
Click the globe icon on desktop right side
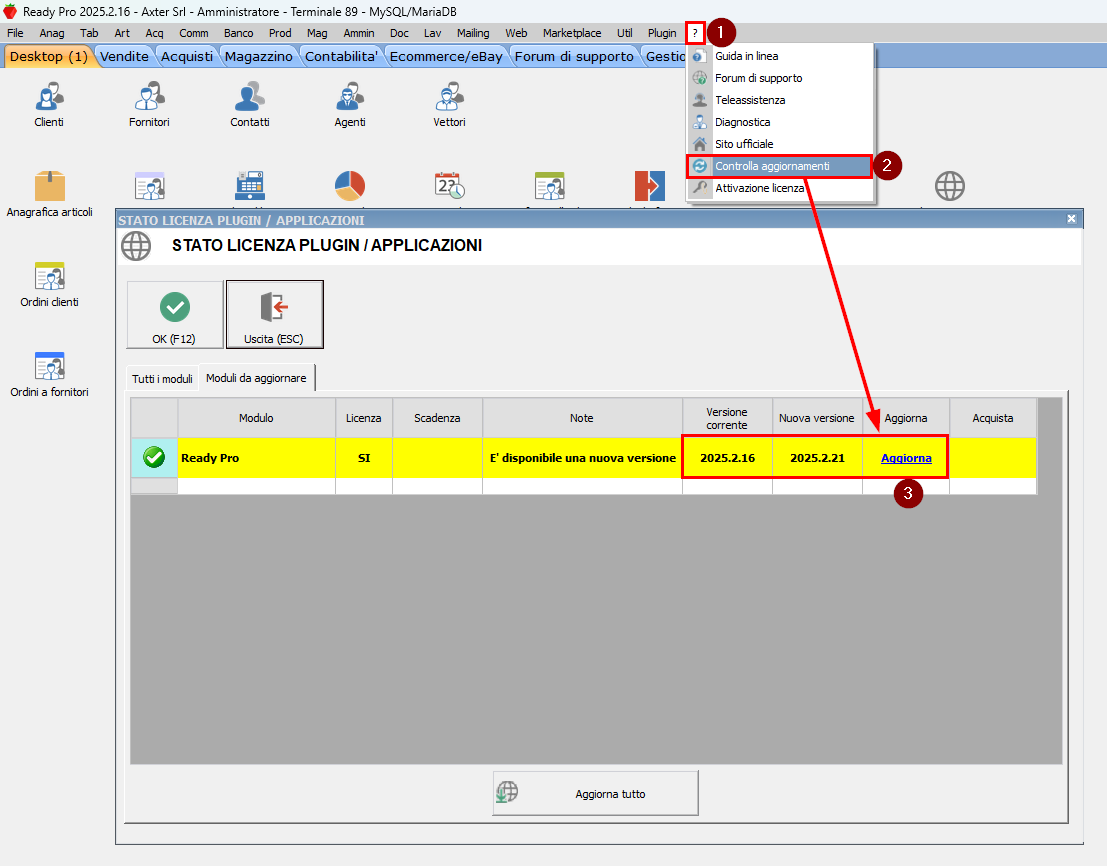point(950,186)
